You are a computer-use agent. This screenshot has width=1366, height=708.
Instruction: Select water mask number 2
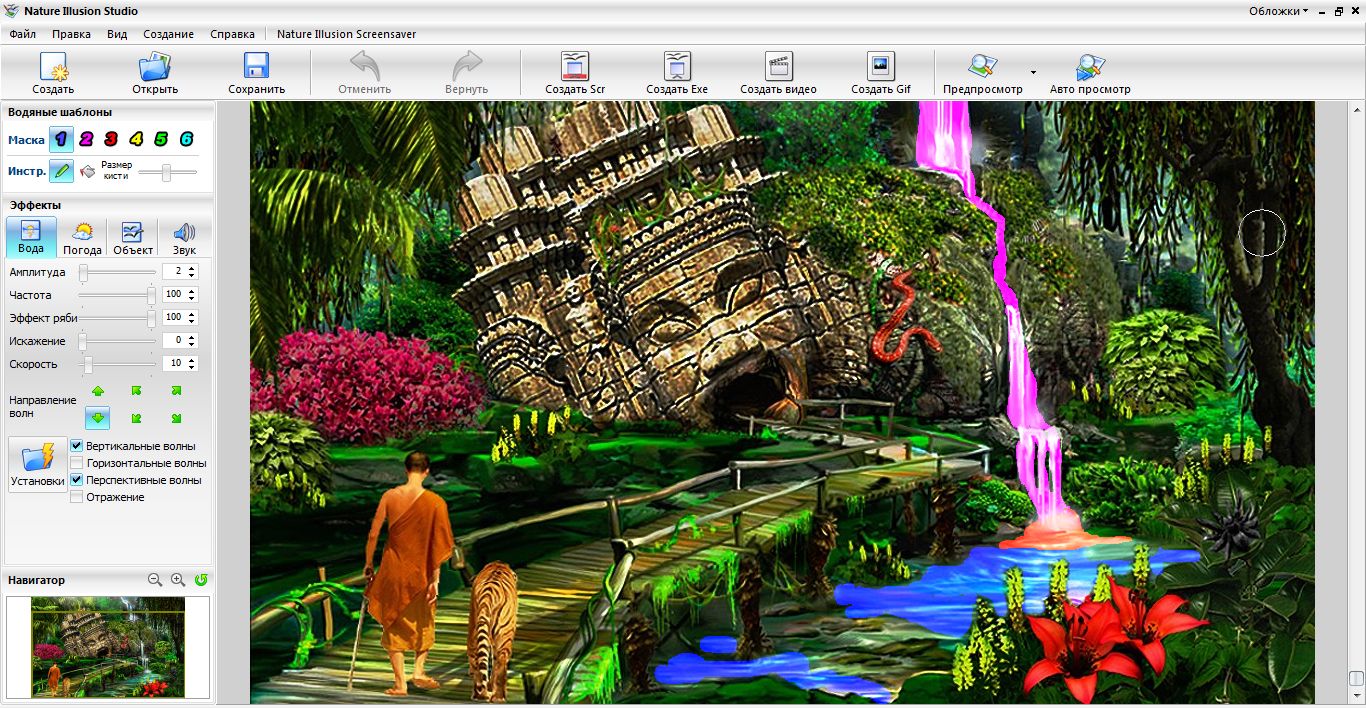[x=86, y=139]
